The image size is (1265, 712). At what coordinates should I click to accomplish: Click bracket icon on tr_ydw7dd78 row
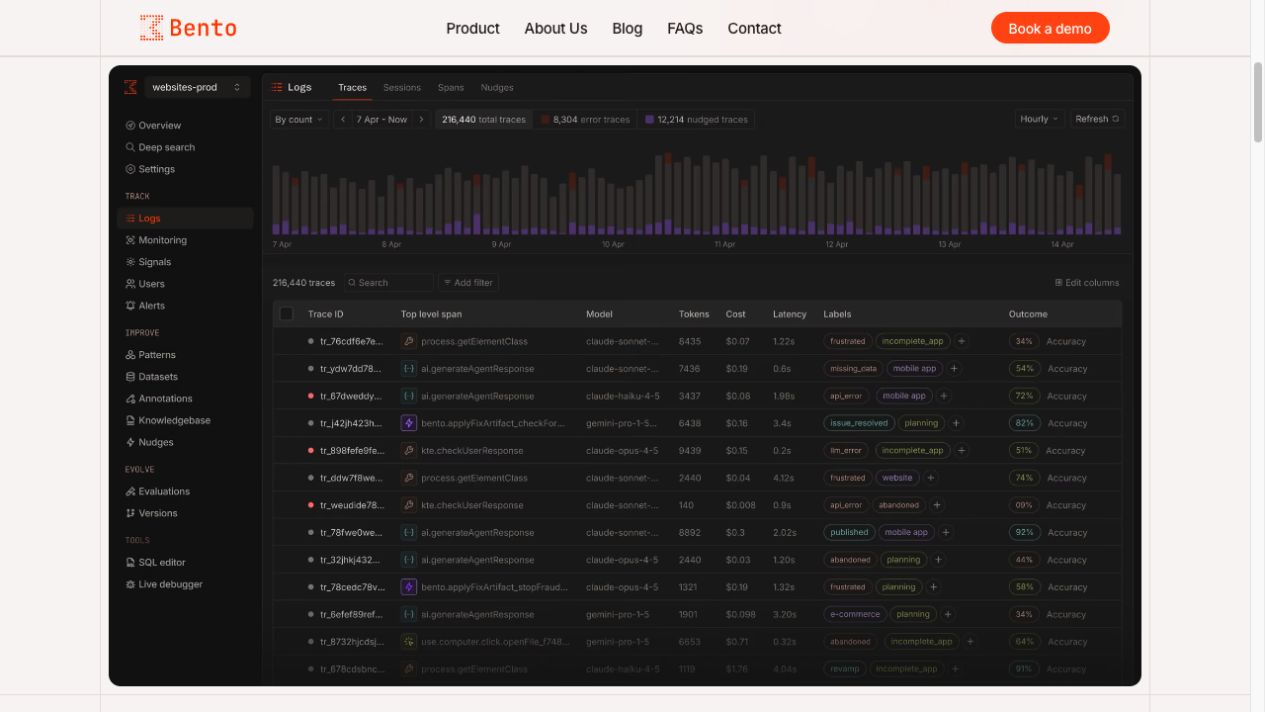(x=408, y=368)
